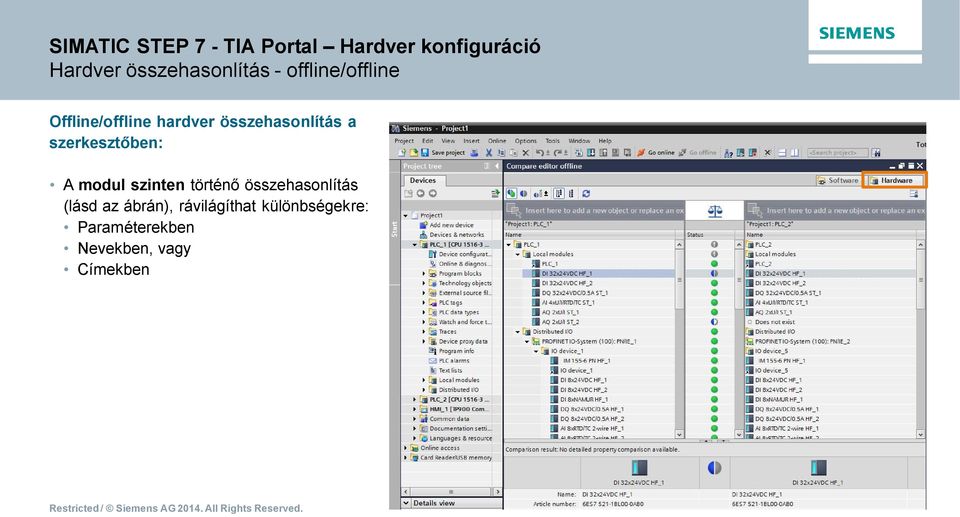Click the settings icon at compare toolbar right end
Screen dimensions: 960x517
(x=913, y=194)
